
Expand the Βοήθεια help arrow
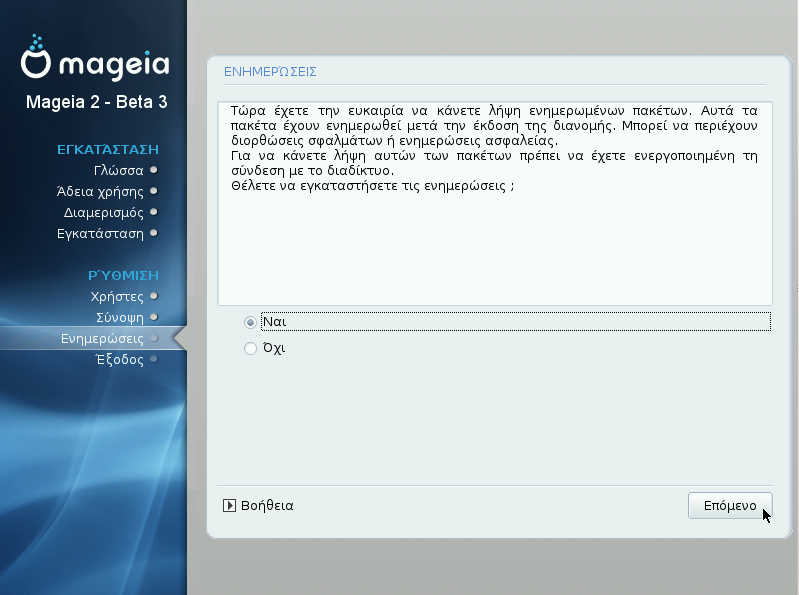pos(229,505)
